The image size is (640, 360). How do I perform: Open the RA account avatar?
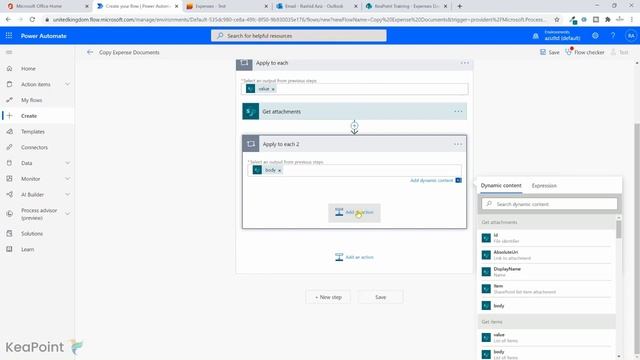pyautogui.click(x=631, y=36)
